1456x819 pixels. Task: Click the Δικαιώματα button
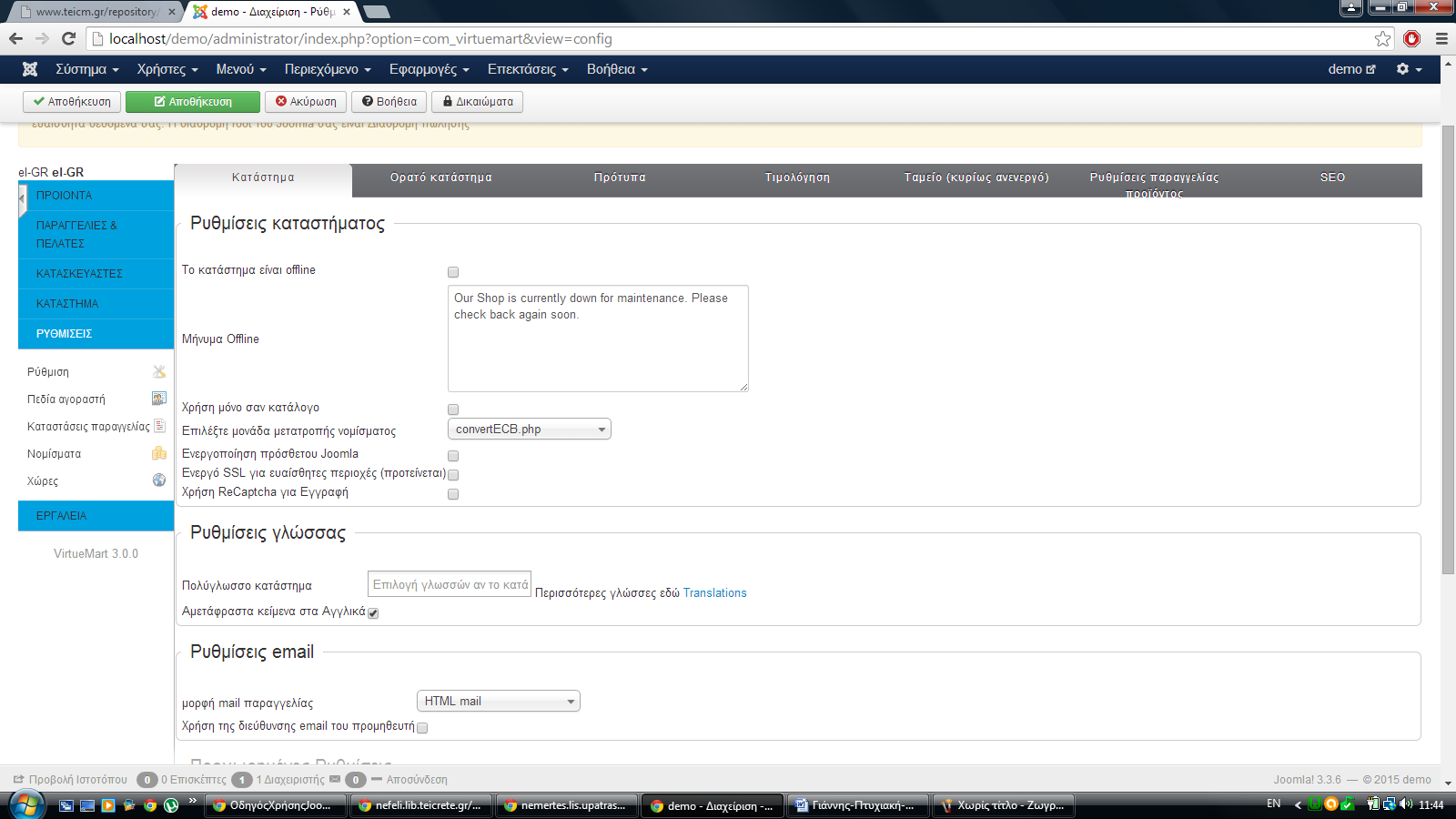click(478, 101)
